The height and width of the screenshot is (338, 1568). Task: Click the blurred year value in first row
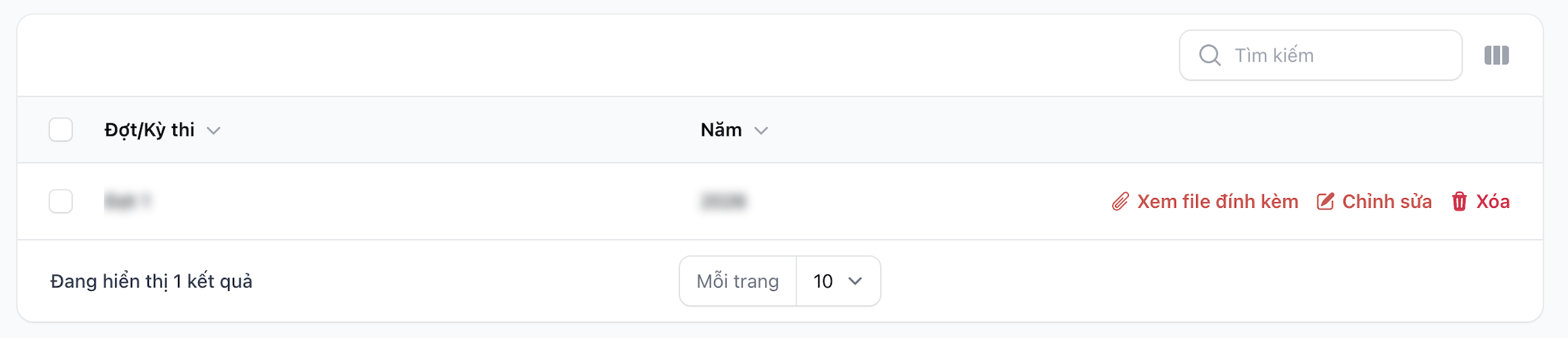(x=723, y=202)
